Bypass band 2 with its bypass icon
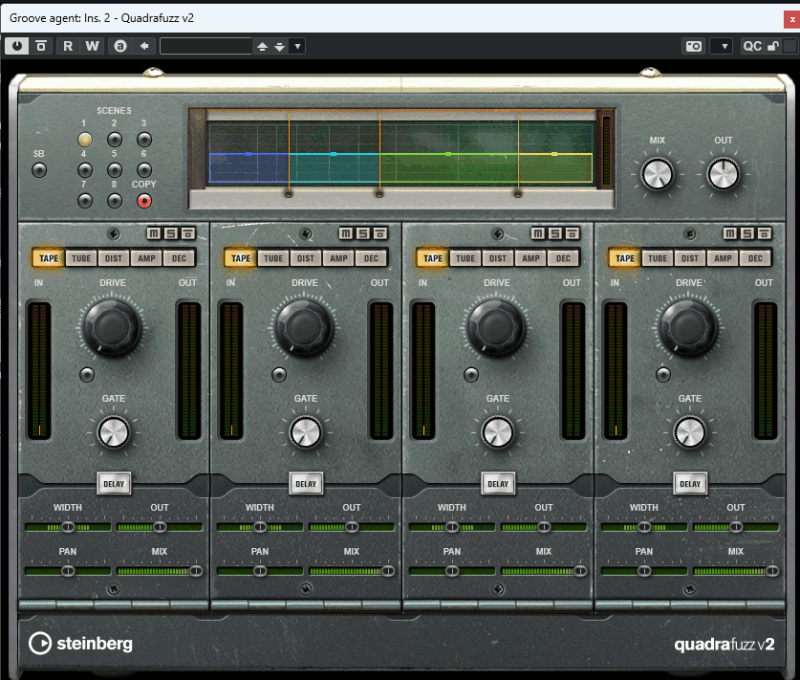Image resolution: width=800 pixels, height=680 pixels. point(381,234)
